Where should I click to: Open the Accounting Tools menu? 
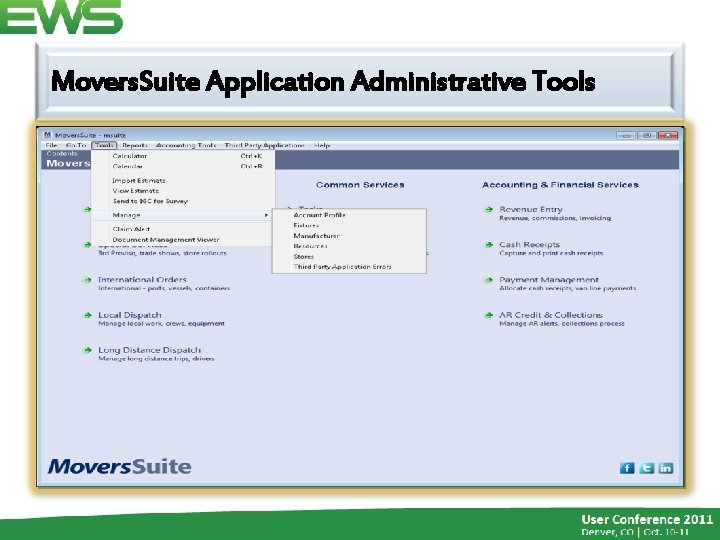click(x=186, y=146)
